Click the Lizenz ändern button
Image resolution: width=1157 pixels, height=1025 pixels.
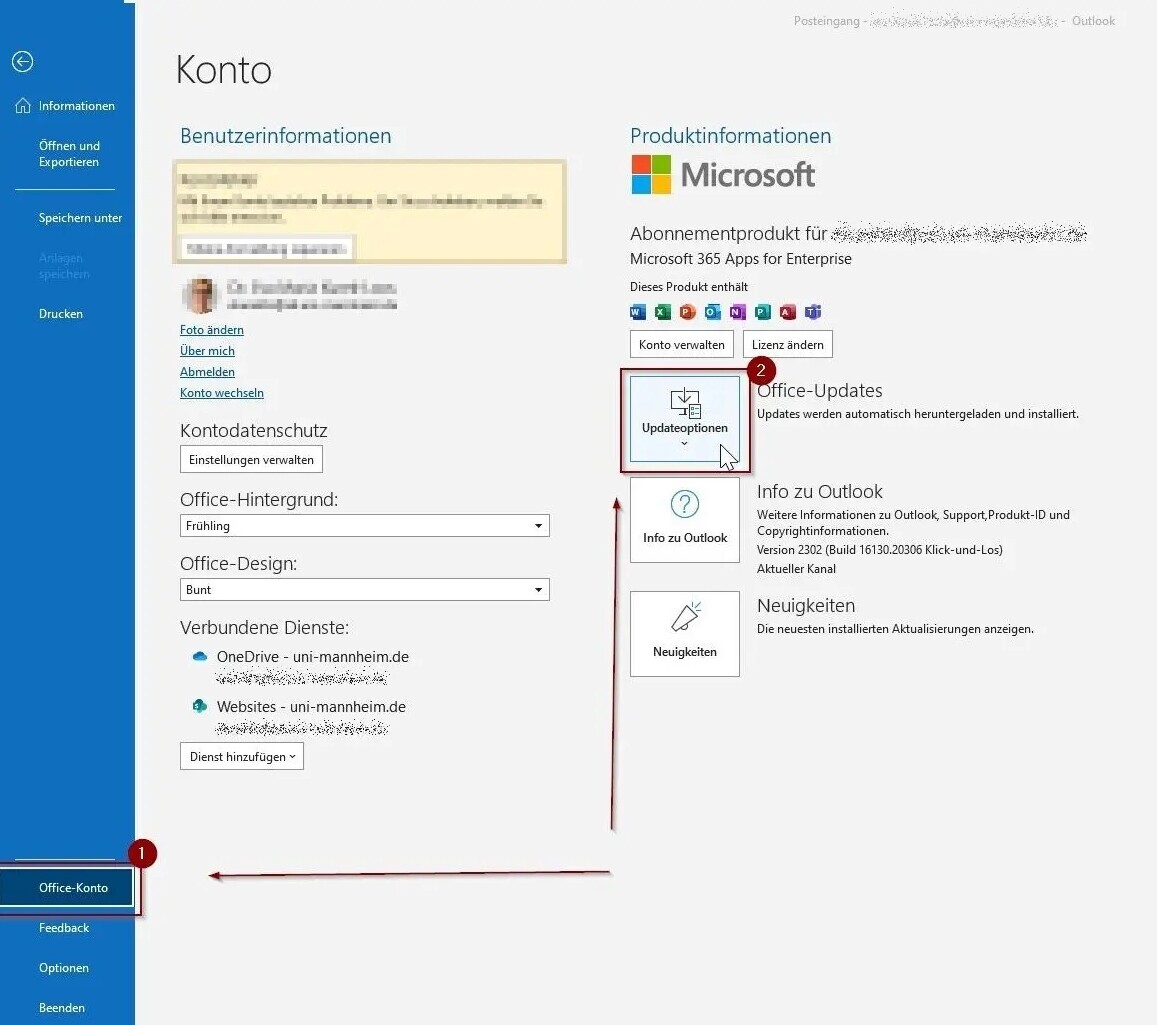point(787,345)
